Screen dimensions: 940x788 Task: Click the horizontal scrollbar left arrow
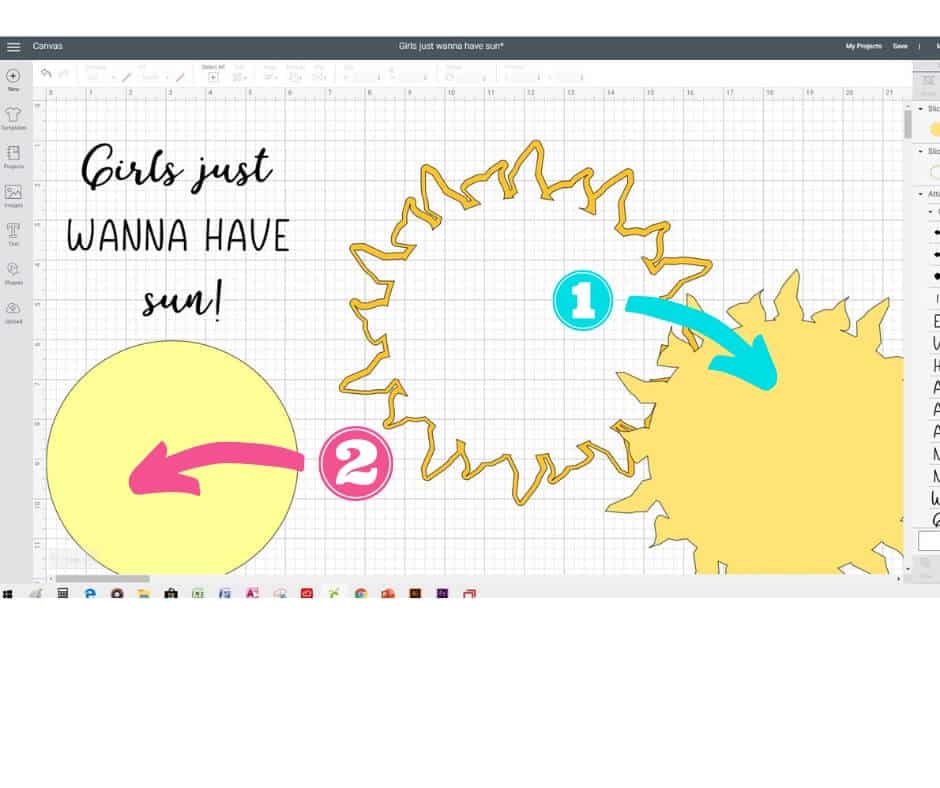(50, 579)
